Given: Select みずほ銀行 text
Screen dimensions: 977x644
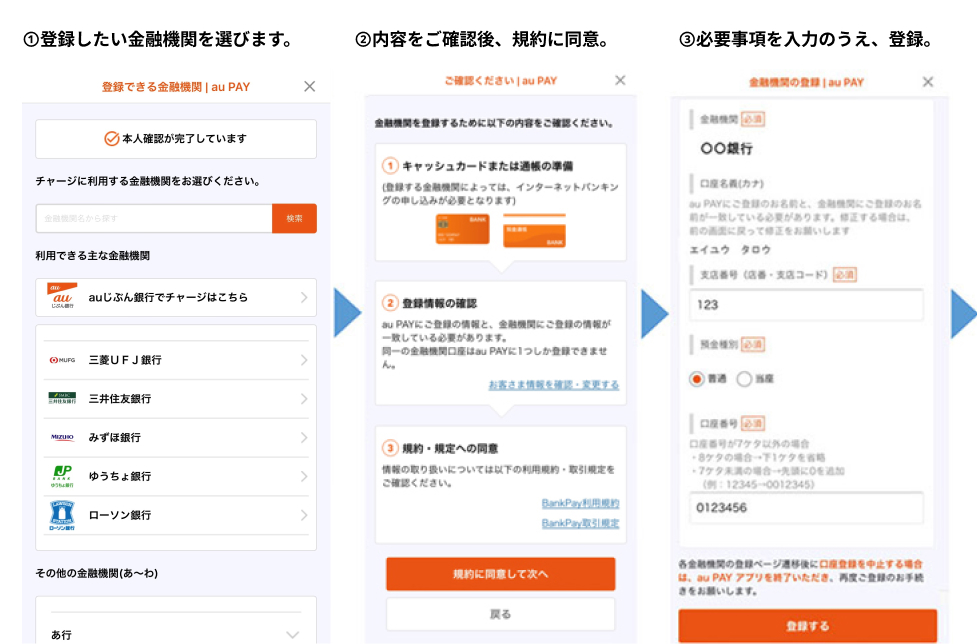Looking at the screenshot, I should (115, 438).
